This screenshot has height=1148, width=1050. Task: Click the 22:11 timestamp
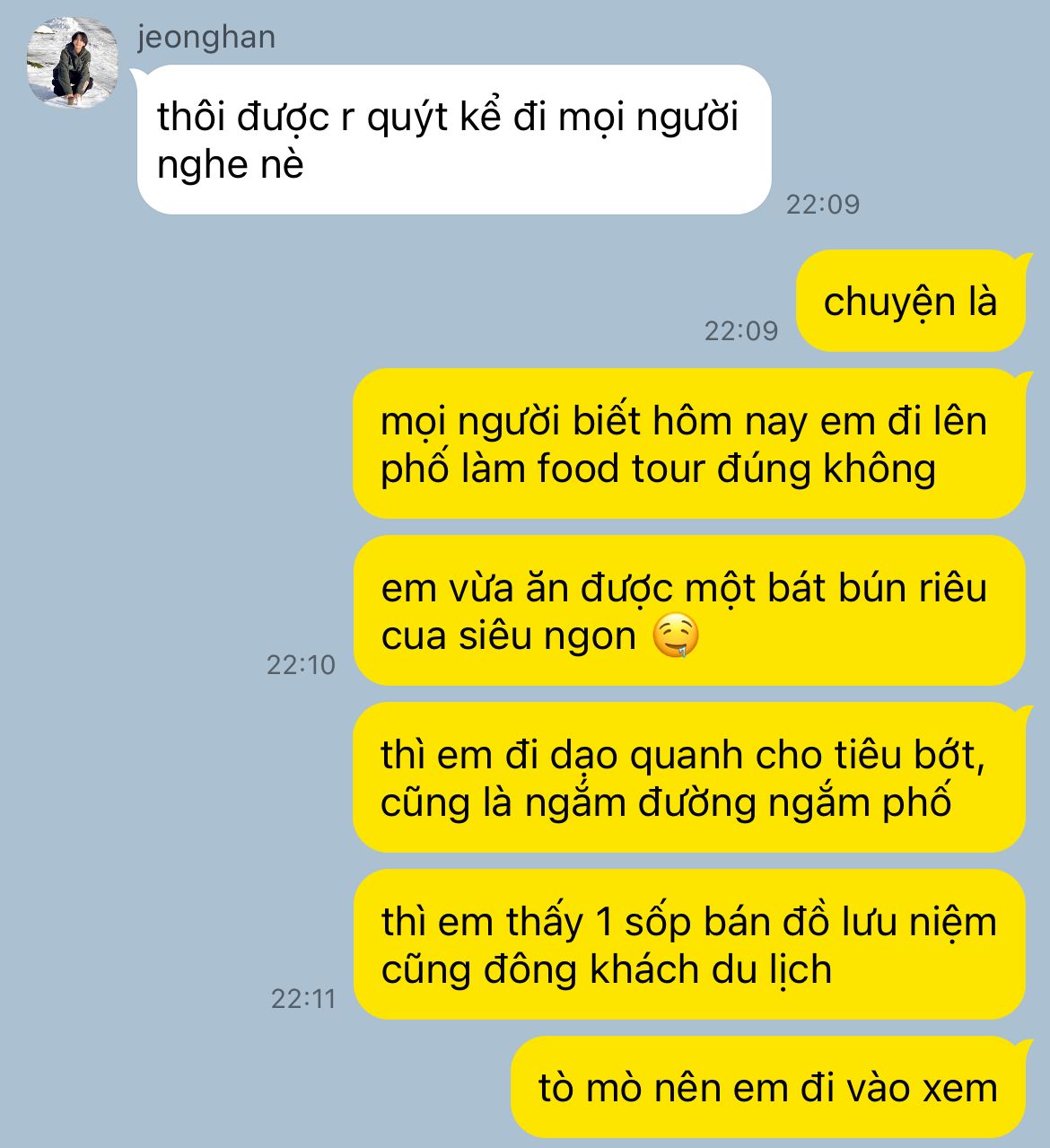[x=303, y=999]
